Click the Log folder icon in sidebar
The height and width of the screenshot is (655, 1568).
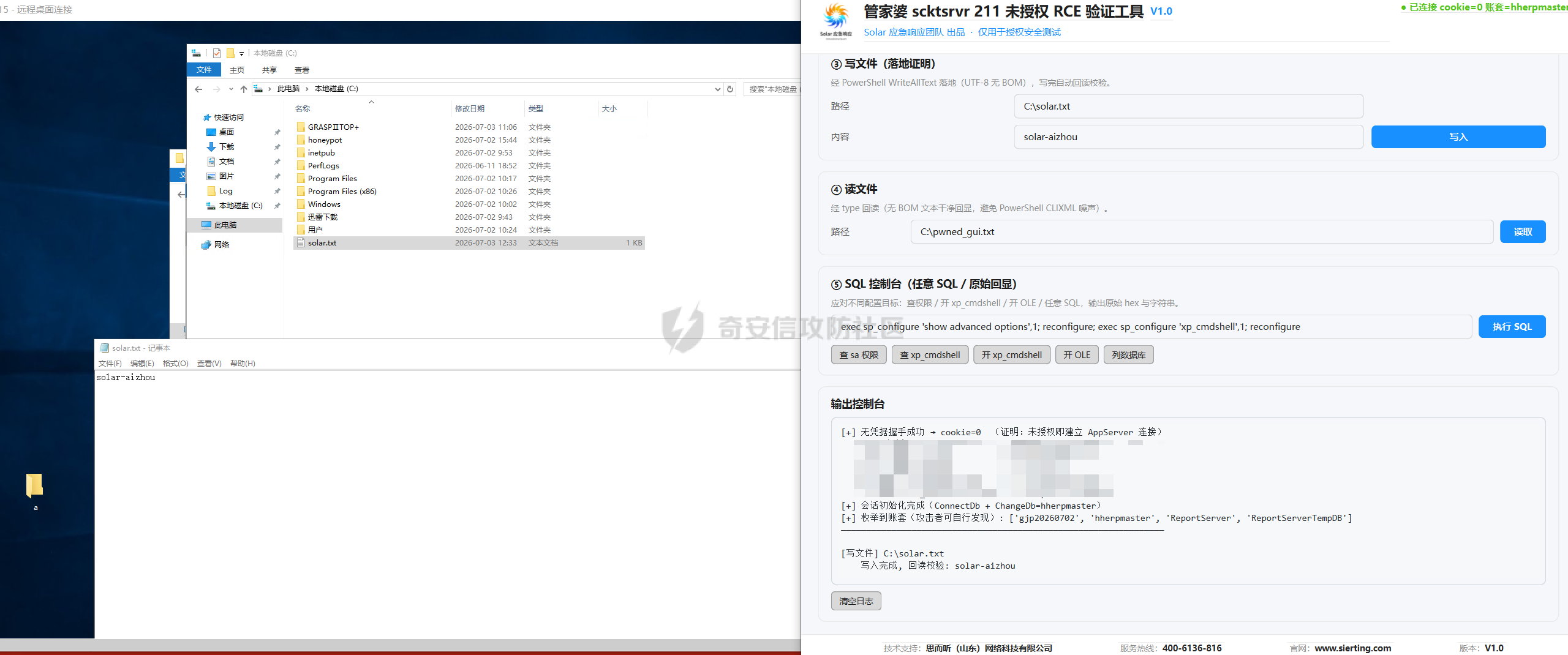click(x=211, y=191)
